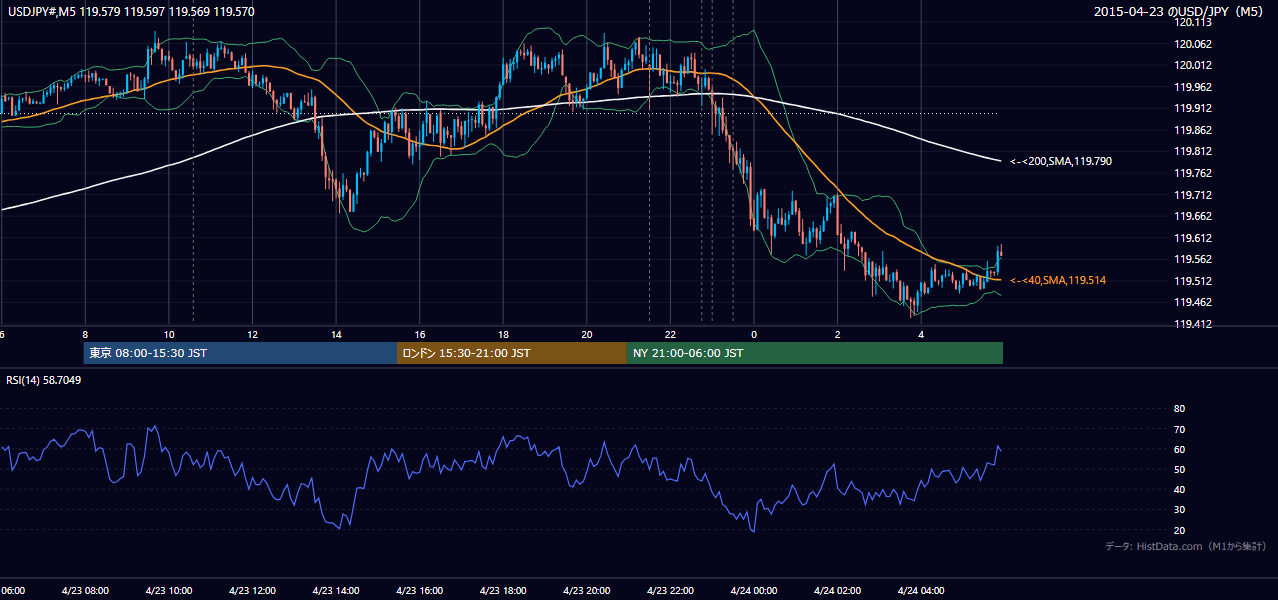Click the 200 SMA 119.790 label

(x=1061, y=161)
